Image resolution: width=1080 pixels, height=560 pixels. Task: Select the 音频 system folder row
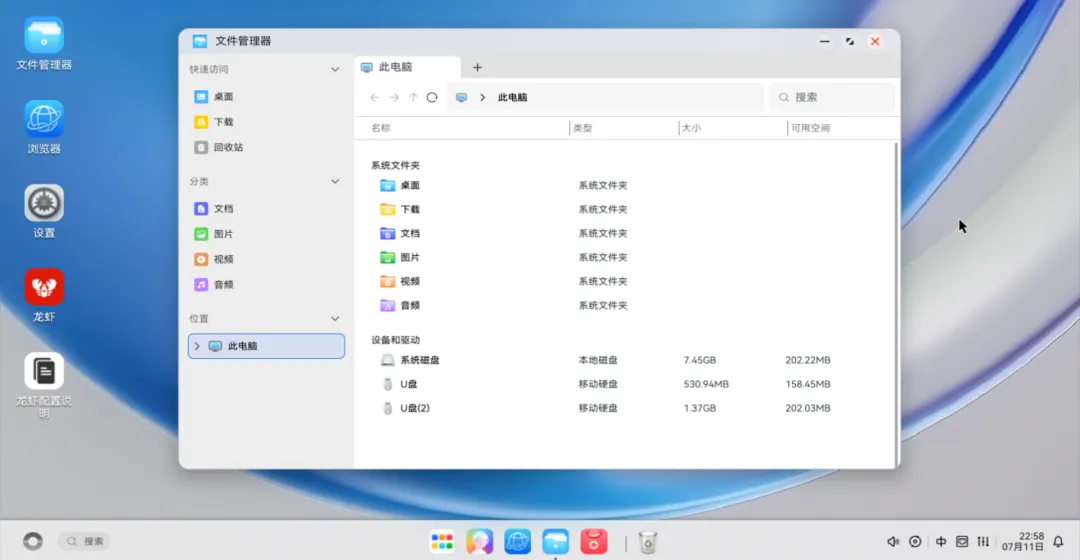coord(627,305)
